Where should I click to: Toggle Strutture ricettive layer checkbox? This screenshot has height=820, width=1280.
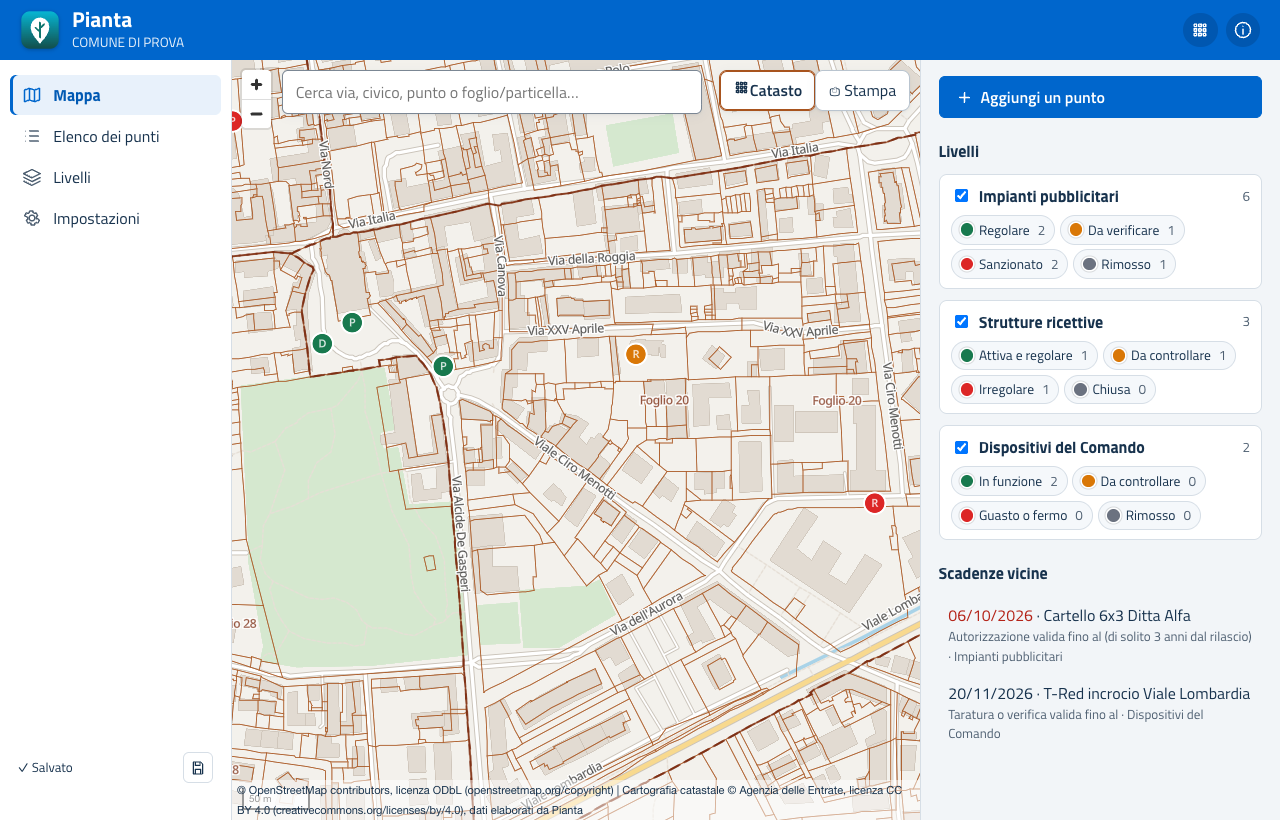[962, 322]
